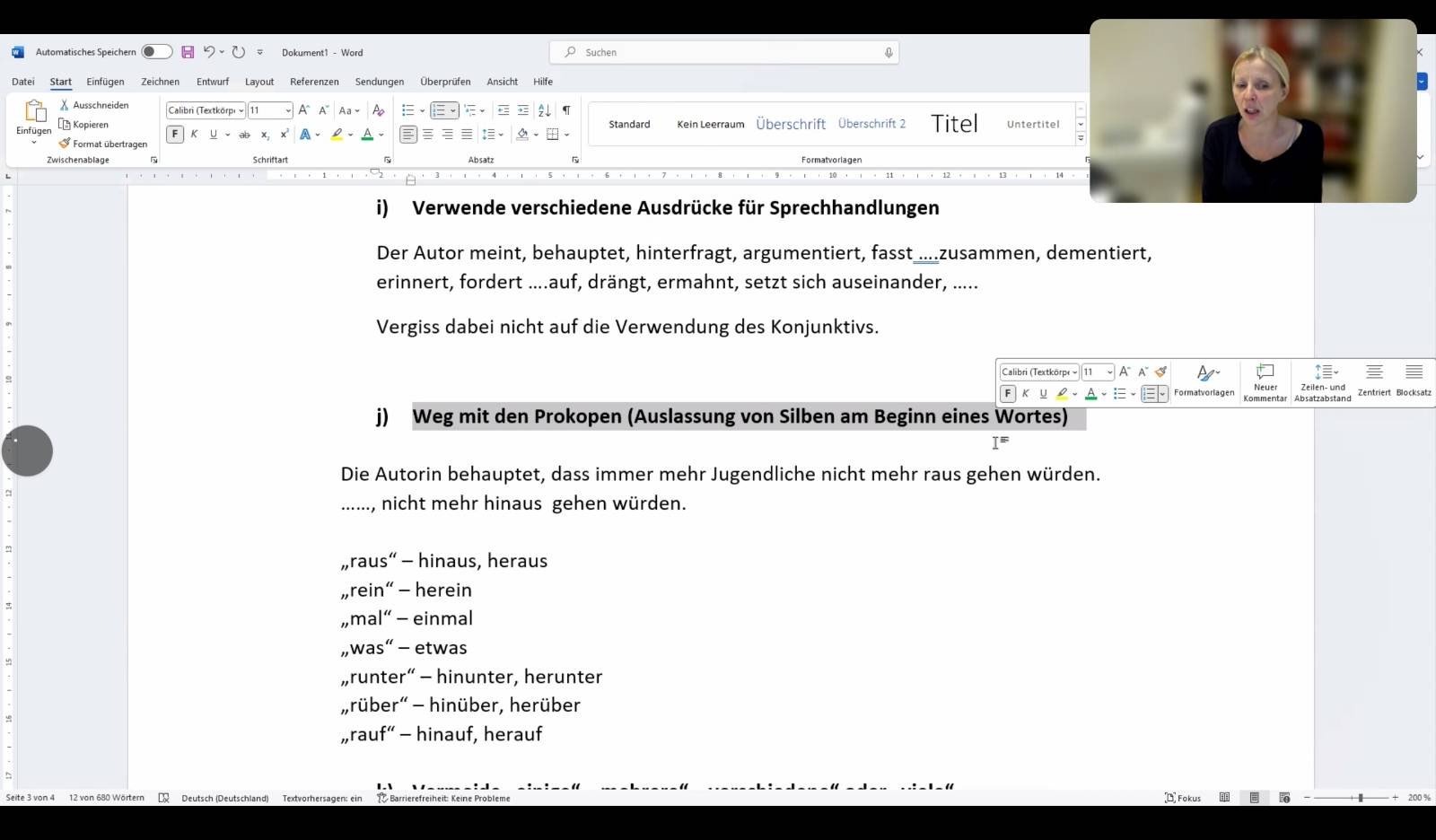Image resolution: width=1436 pixels, height=840 pixels.
Task: Increase paragraph indent
Action: tap(523, 110)
